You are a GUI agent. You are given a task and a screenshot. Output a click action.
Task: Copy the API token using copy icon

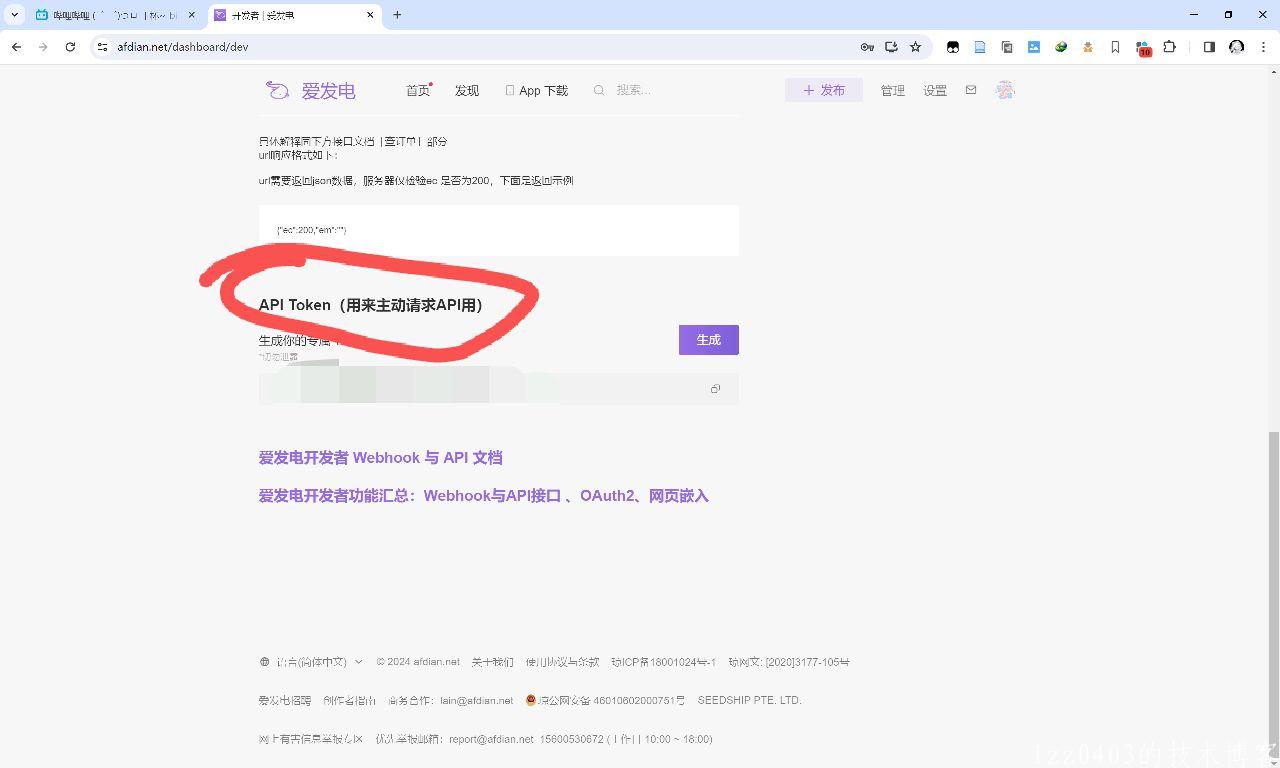(715, 389)
